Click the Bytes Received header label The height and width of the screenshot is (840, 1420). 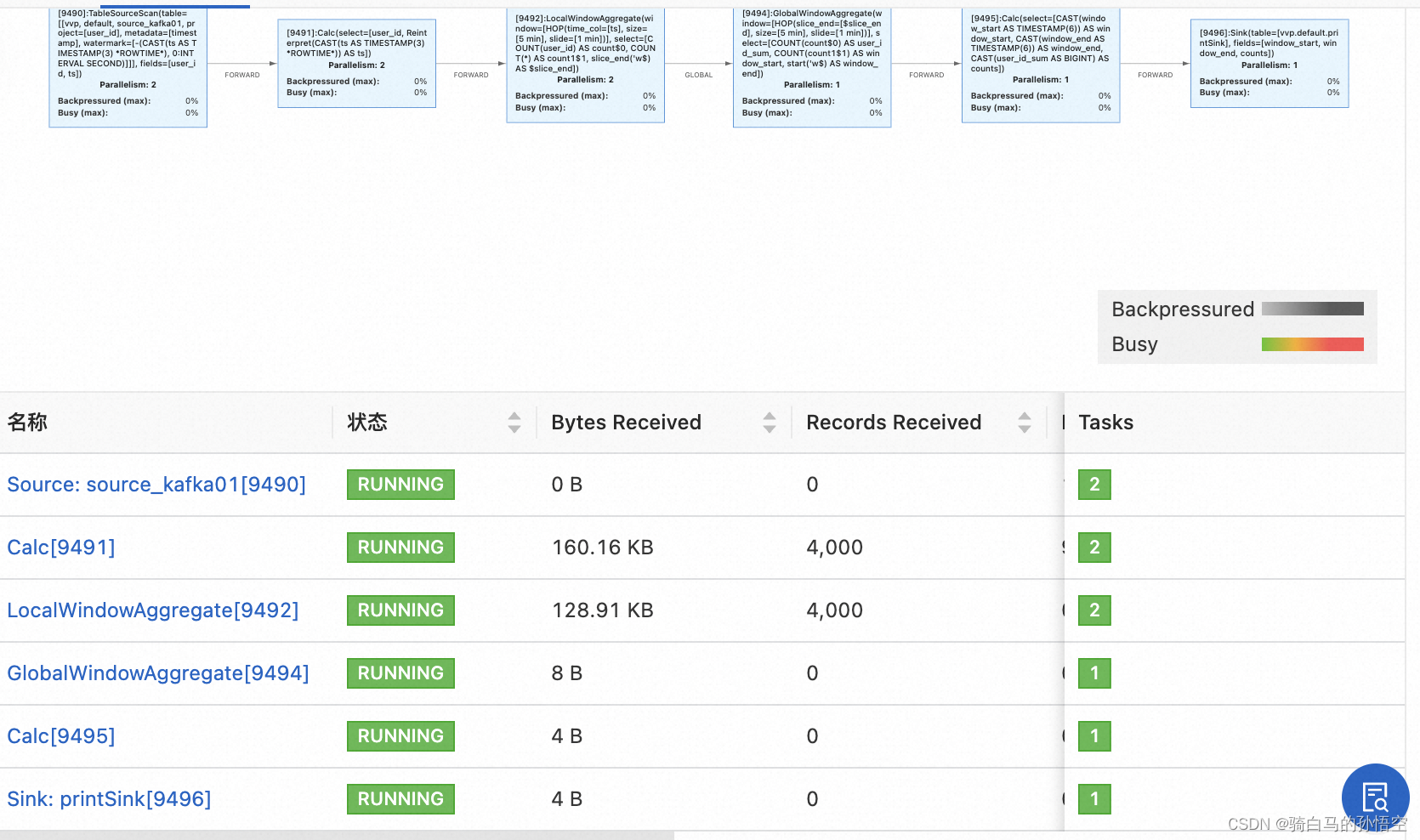click(626, 423)
